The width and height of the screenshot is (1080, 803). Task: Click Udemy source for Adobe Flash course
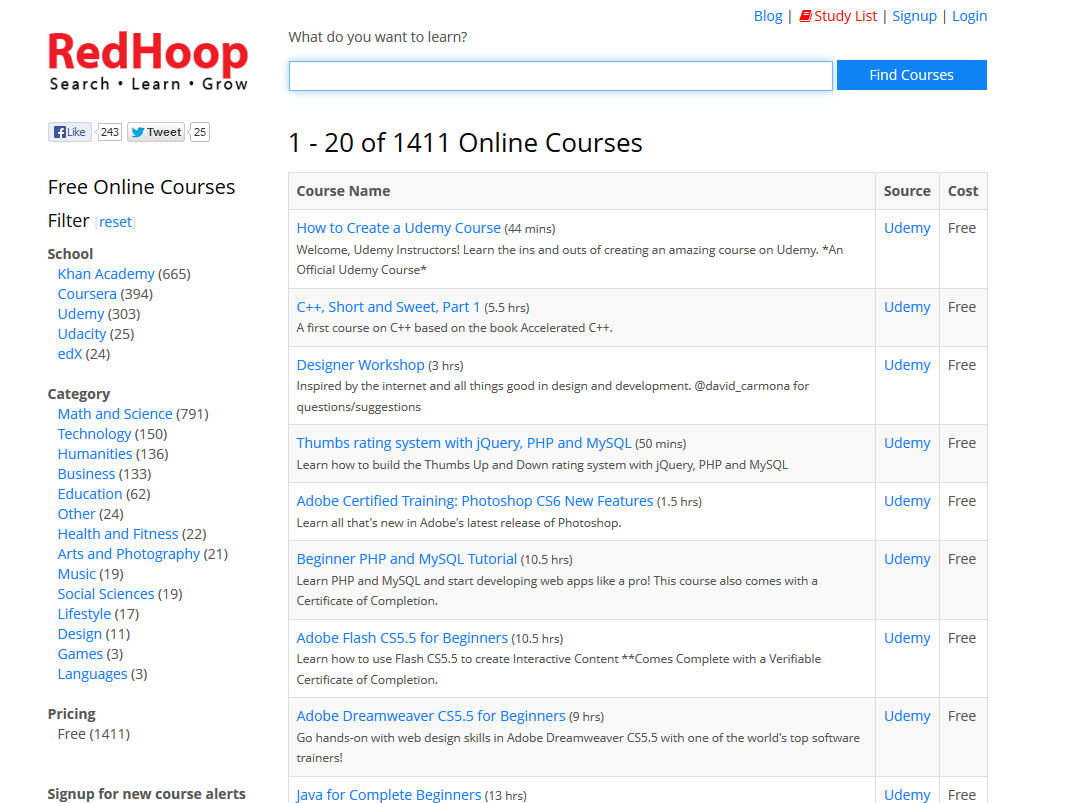[x=907, y=638]
